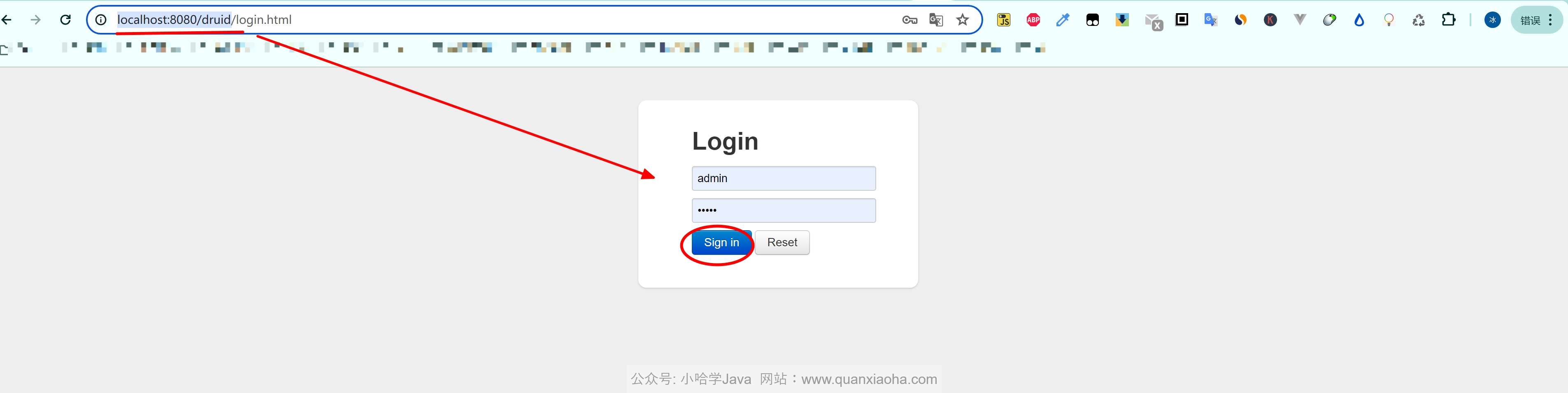Image resolution: width=1568 pixels, height=393 pixels.
Task: Click into the password input field
Action: point(784,210)
